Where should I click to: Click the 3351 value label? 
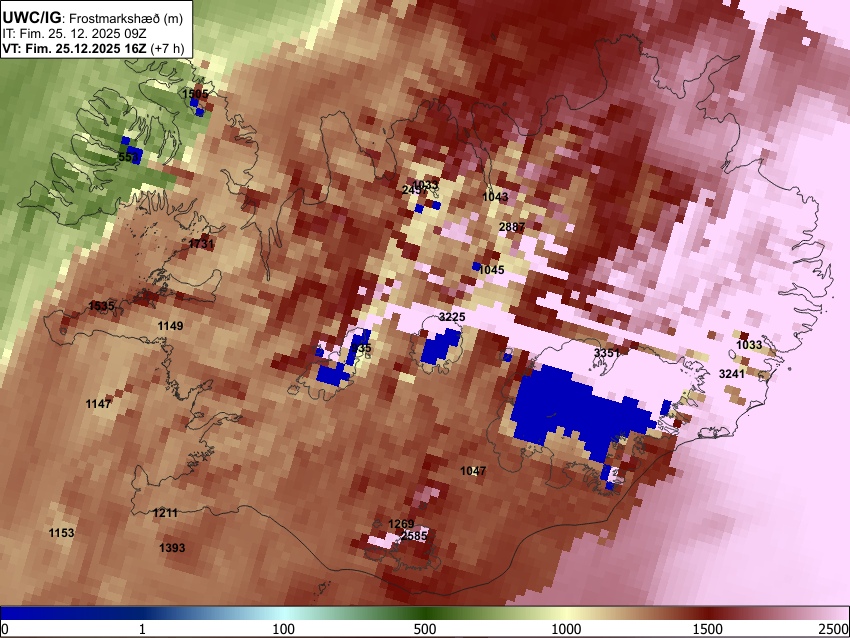(607, 353)
